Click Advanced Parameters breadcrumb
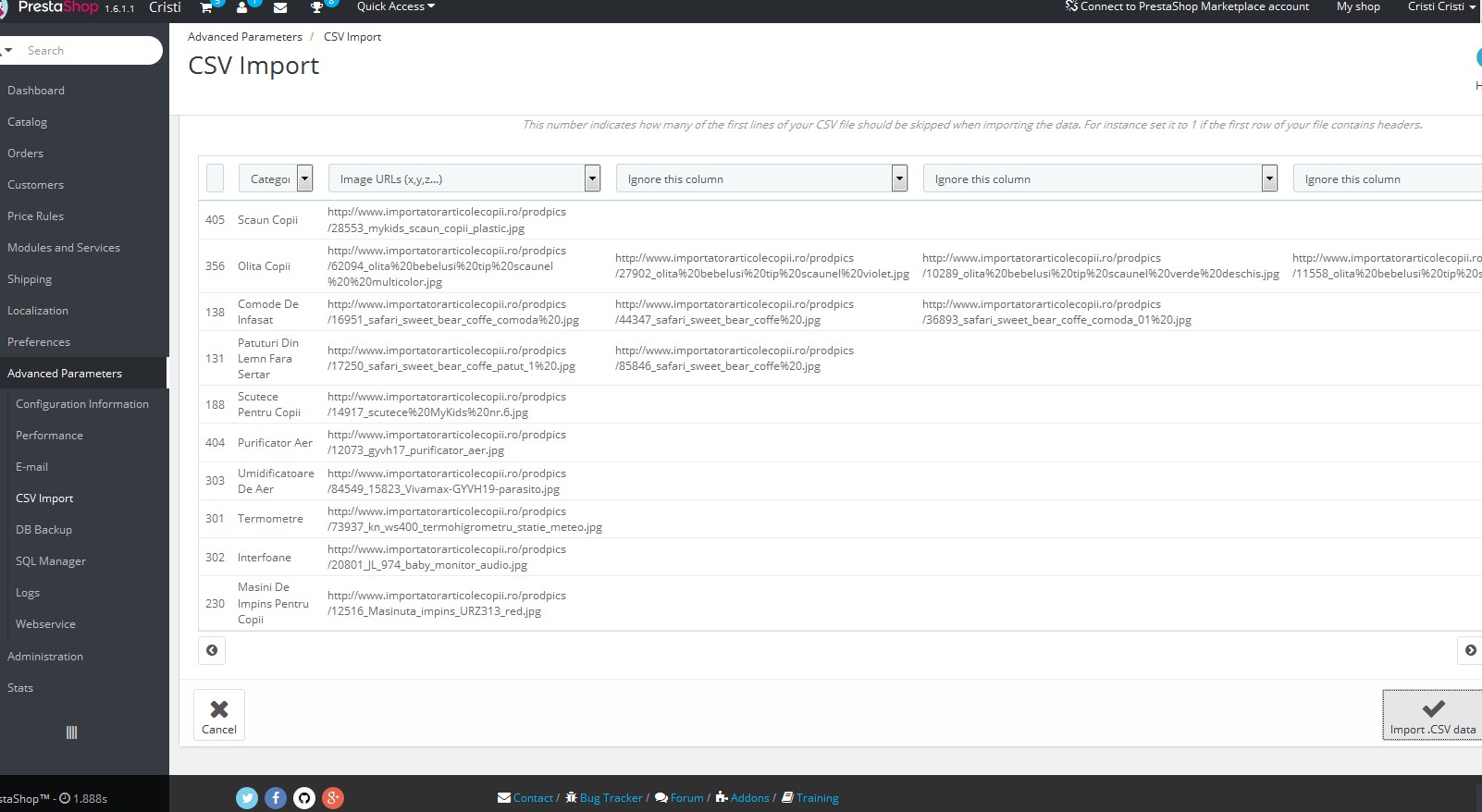1482x812 pixels. tap(245, 37)
